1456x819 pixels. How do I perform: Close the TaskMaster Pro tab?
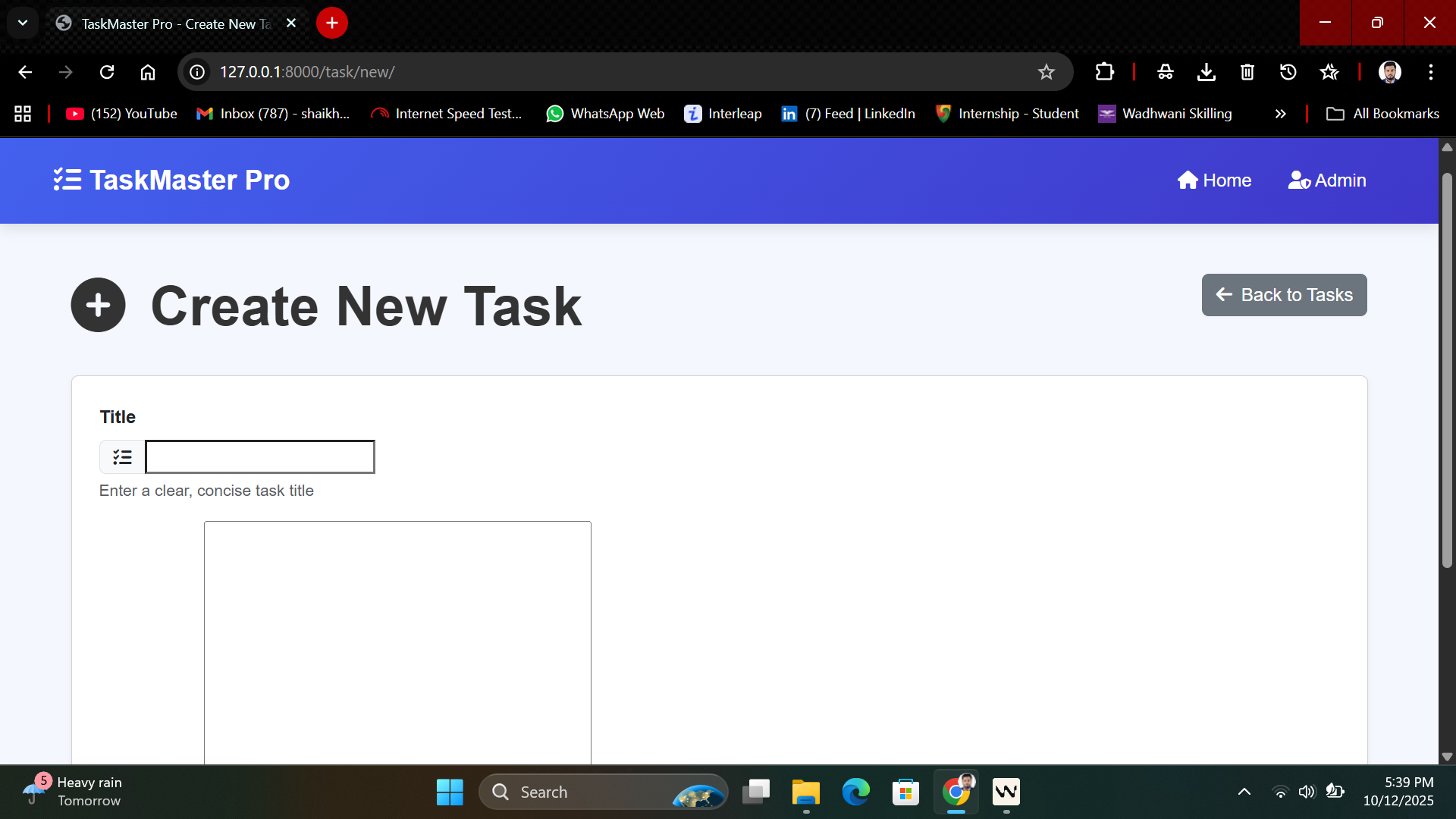(291, 24)
